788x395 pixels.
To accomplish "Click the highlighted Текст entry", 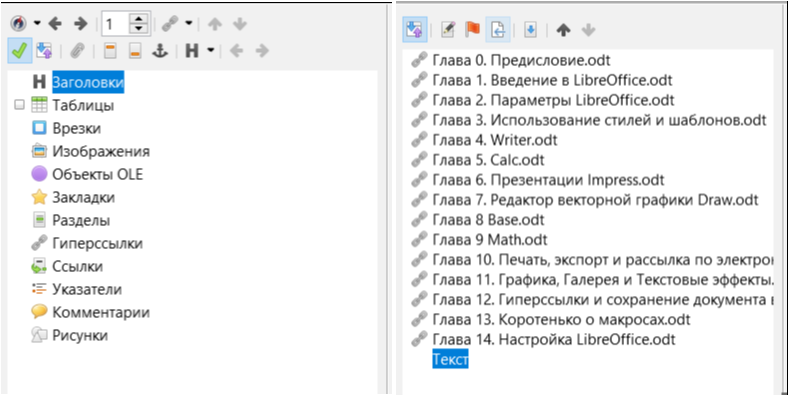I will tap(450, 359).
